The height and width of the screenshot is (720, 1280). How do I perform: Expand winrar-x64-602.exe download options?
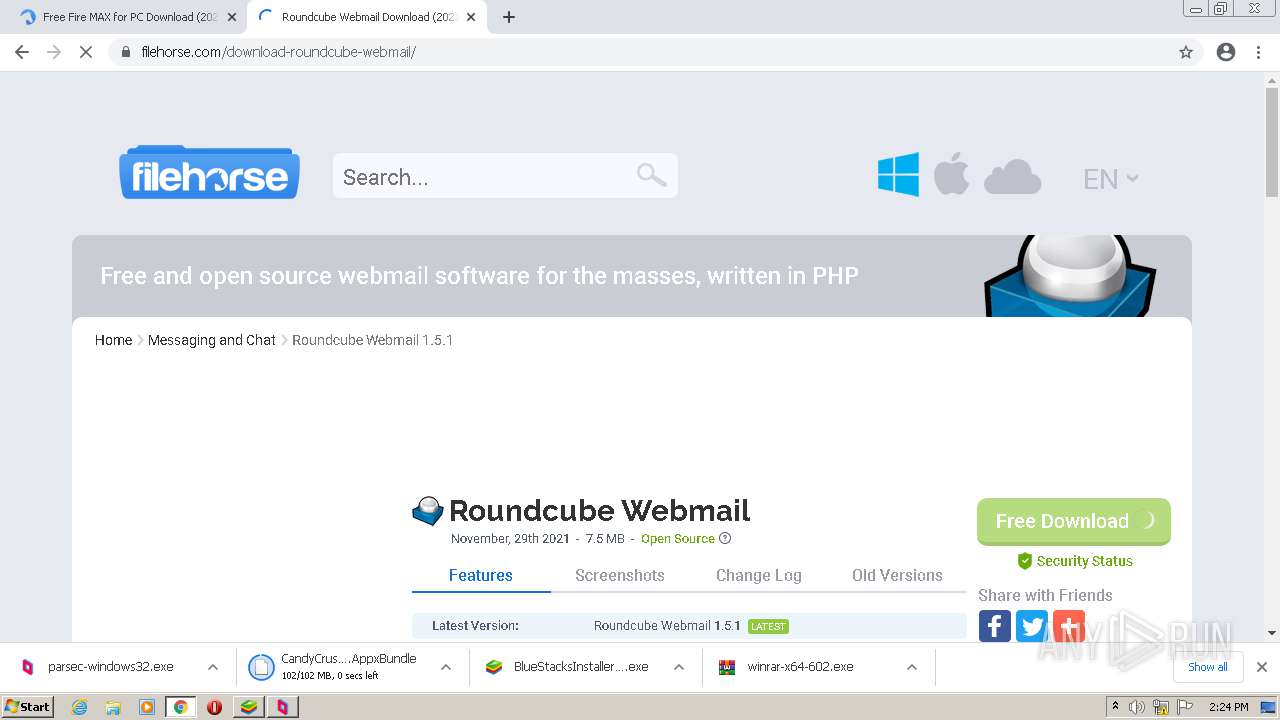point(911,667)
